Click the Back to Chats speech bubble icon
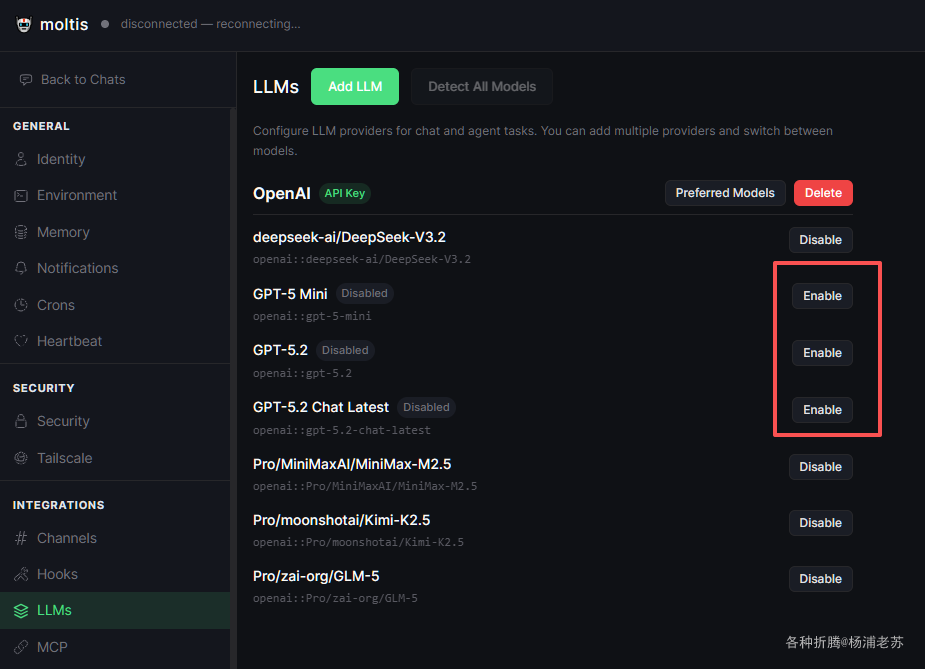925x669 pixels. point(25,80)
